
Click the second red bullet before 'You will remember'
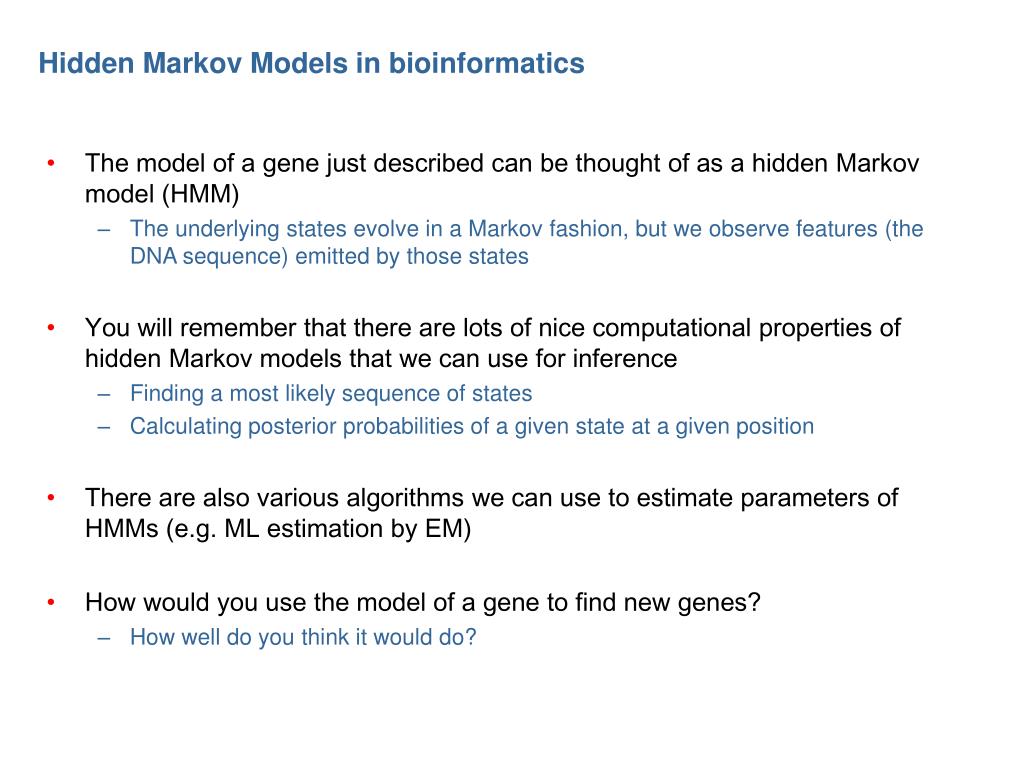(x=51, y=327)
